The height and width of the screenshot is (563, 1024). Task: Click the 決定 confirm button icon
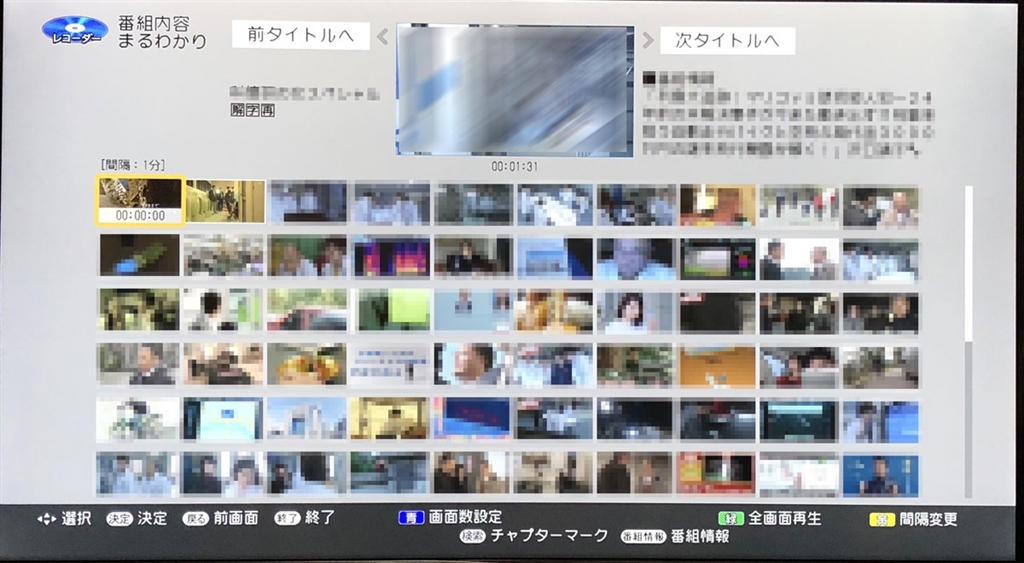click(120, 519)
